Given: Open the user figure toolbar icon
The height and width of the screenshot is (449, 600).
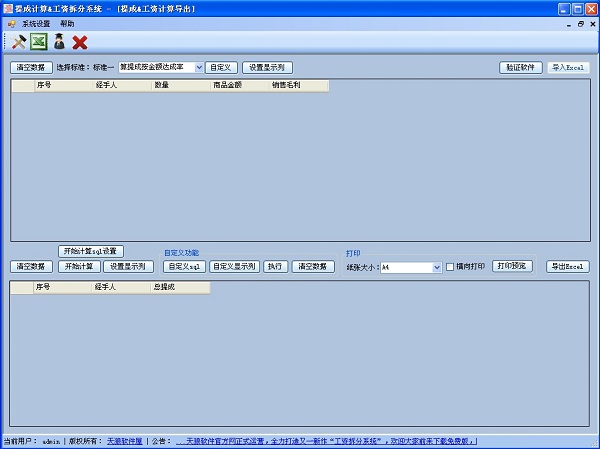Looking at the screenshot, I should 59,42.
